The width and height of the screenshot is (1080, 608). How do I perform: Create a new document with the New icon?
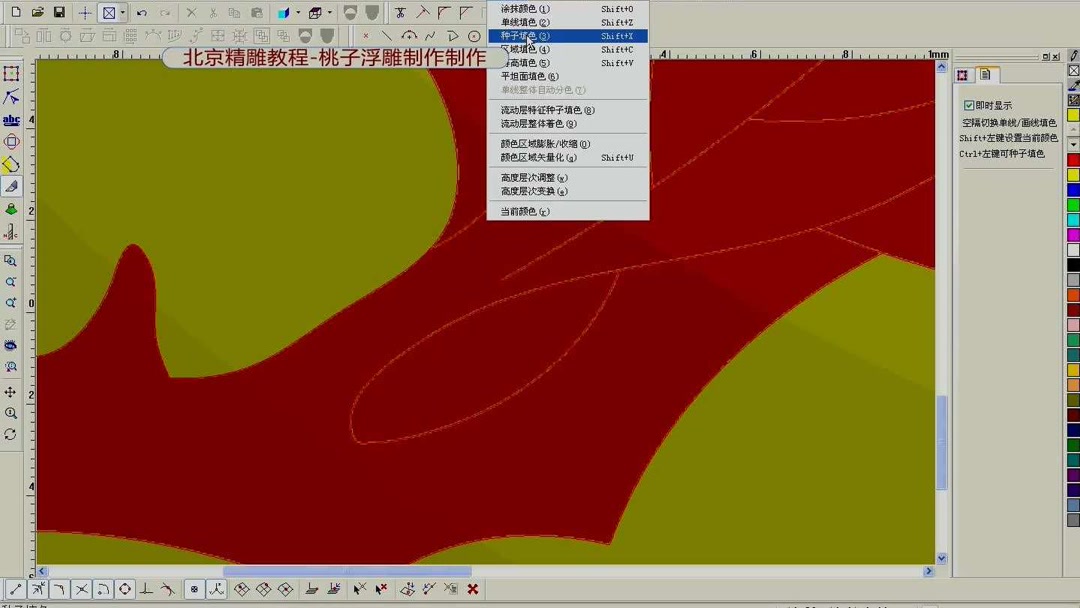pyautogui.click(x=15, y=11)
